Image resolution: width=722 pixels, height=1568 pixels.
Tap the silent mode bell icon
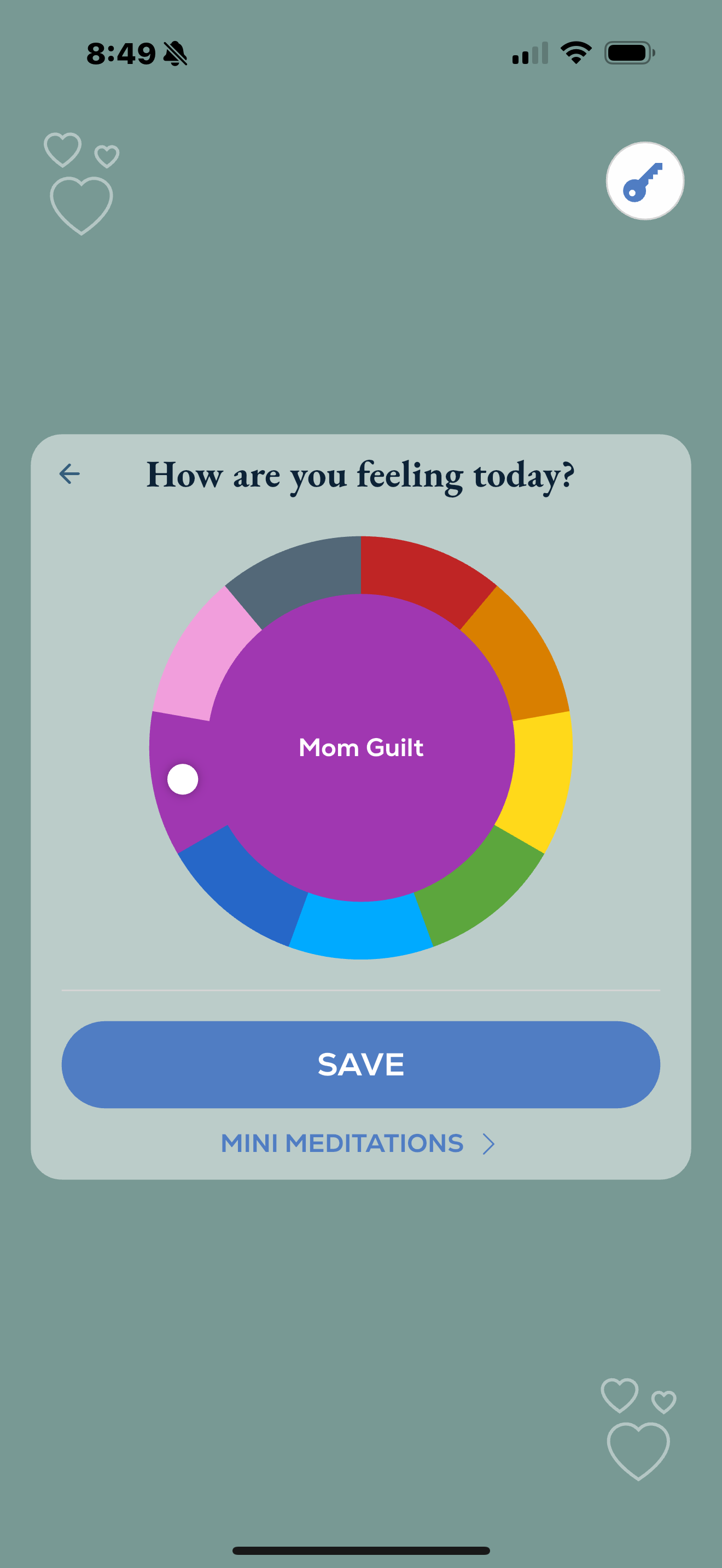[176, 54]
